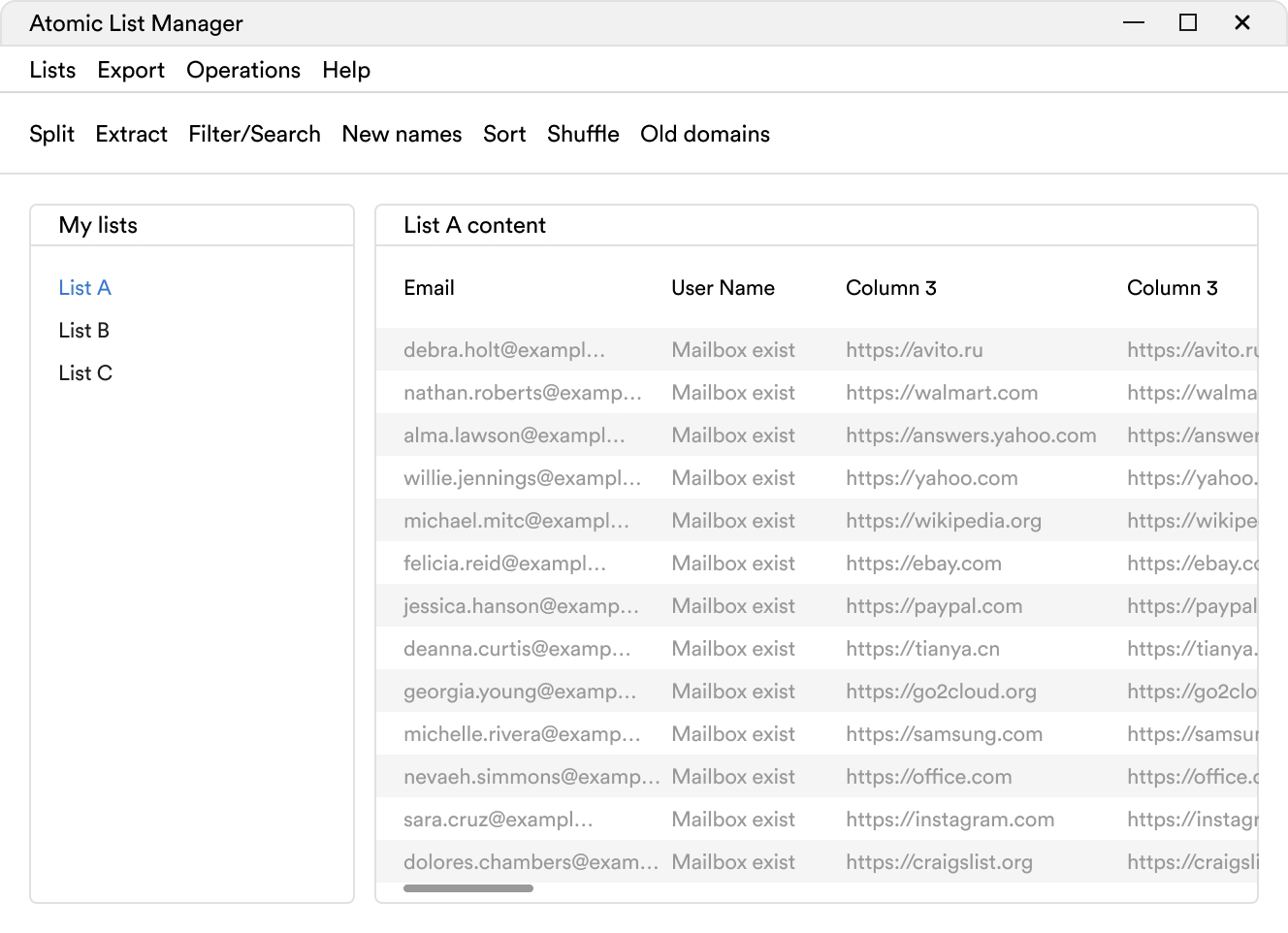Sort the list using Sort
The image size is (1288, 933).
(x=504, y=134)
